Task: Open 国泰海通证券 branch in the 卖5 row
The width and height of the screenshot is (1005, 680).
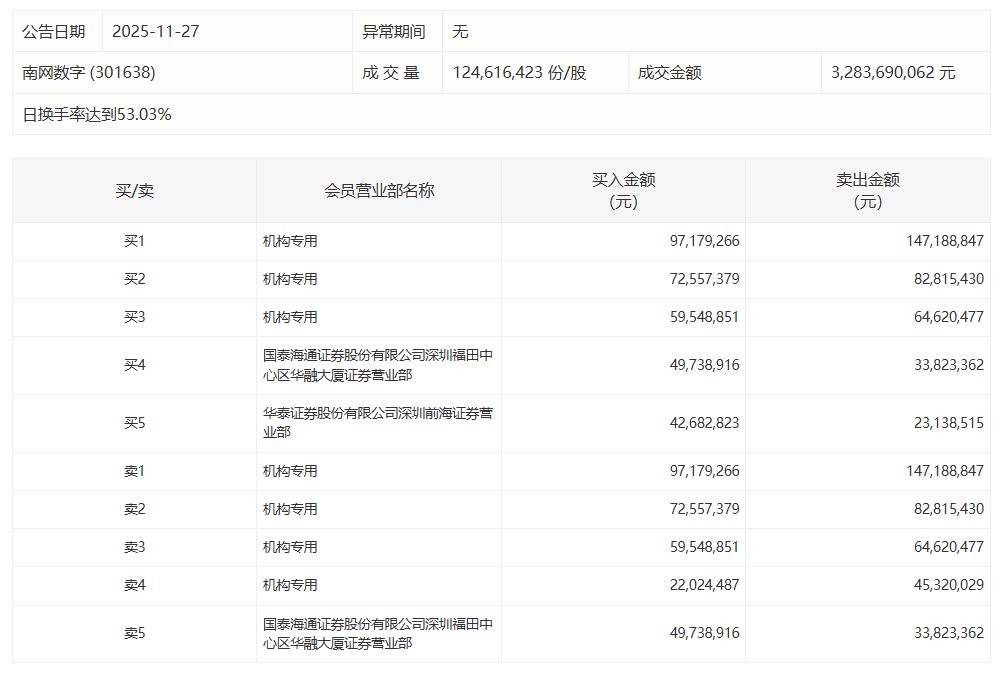Action: pos(377,633)
